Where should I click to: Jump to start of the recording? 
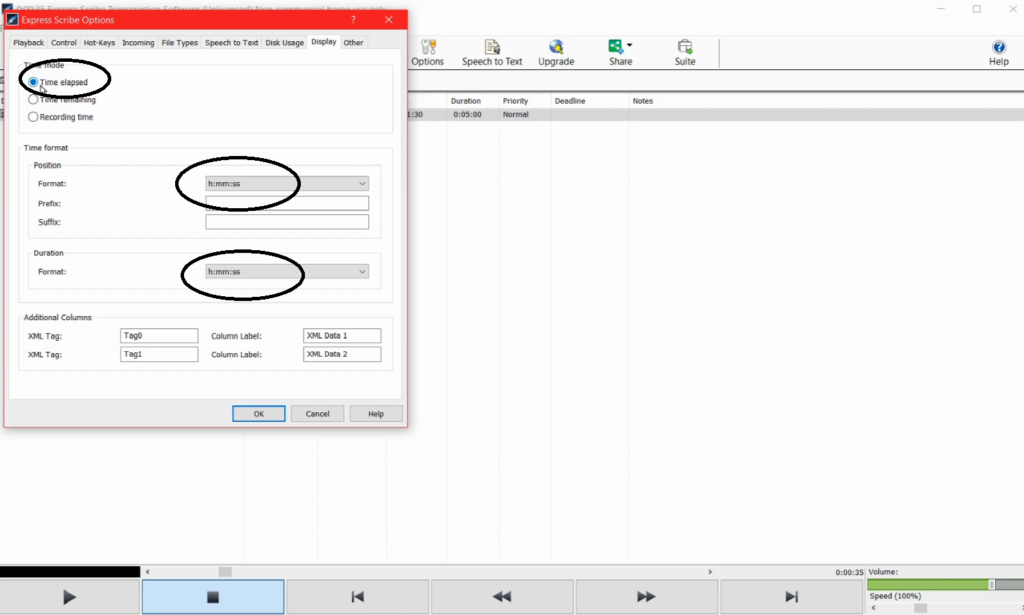357,597
